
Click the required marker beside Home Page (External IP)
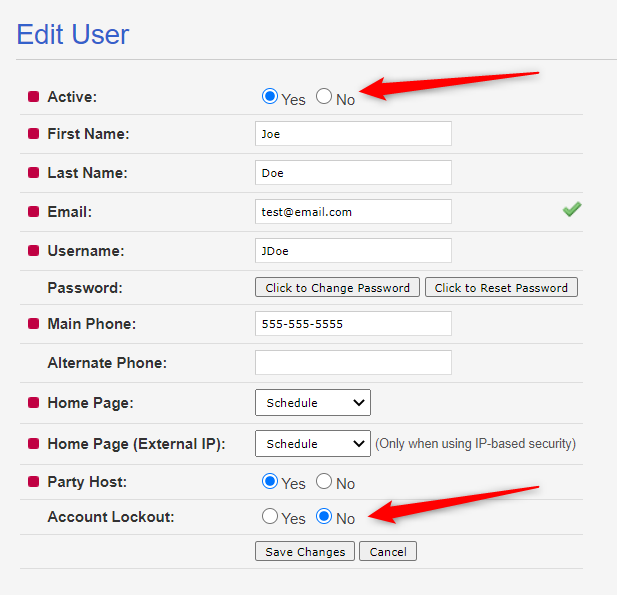pyautogui.click(x=33, y=443)
